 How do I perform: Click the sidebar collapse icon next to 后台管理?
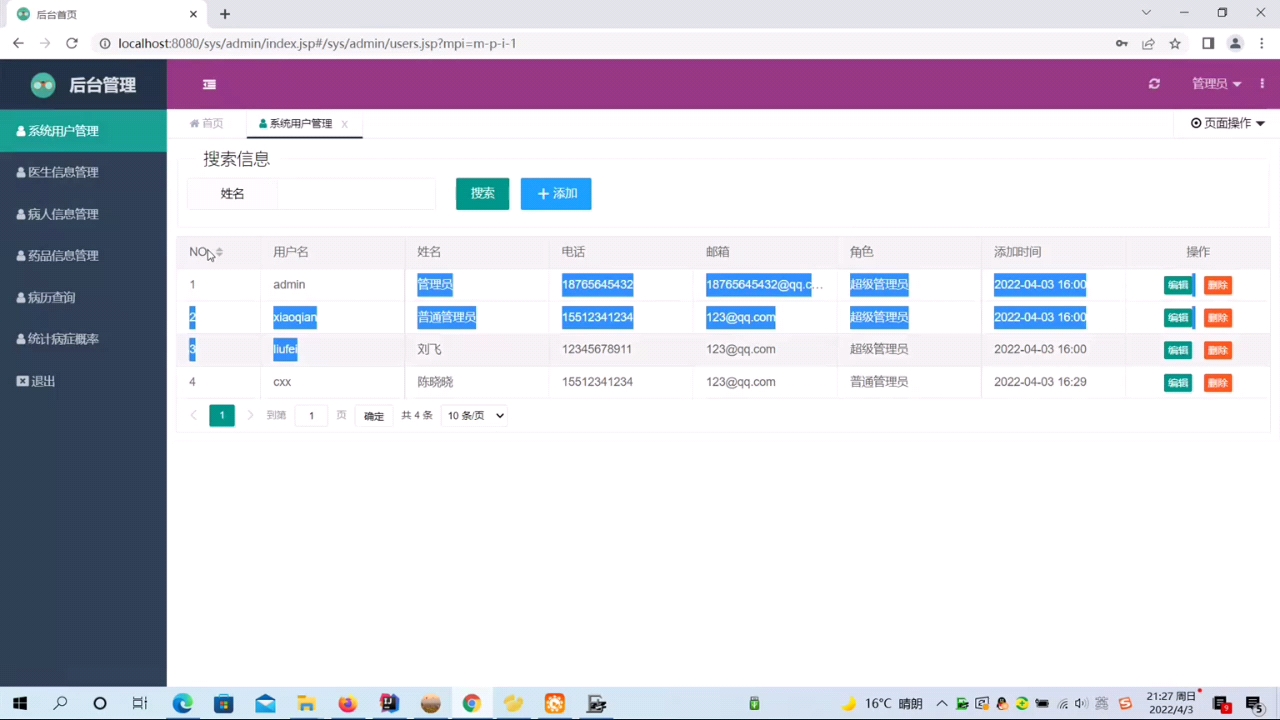[209, 84]
